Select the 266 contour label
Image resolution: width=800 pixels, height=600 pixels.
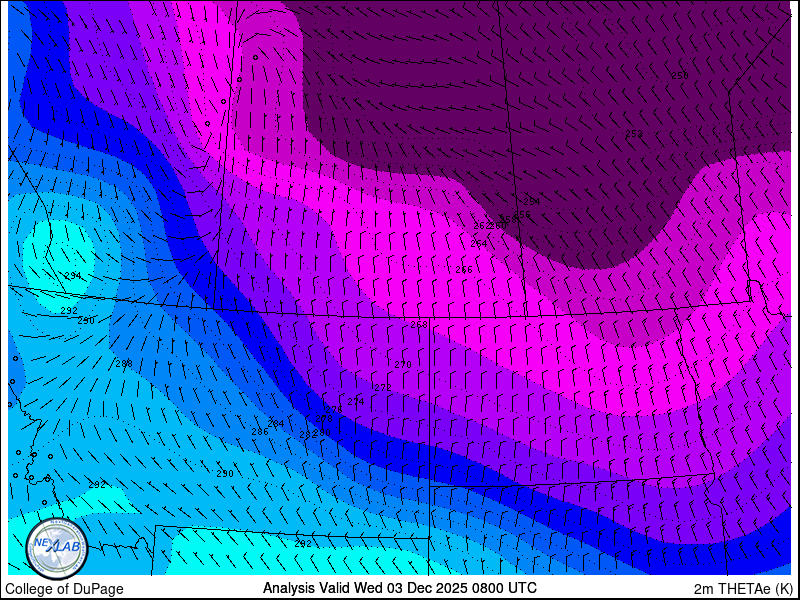coord(464,269)
